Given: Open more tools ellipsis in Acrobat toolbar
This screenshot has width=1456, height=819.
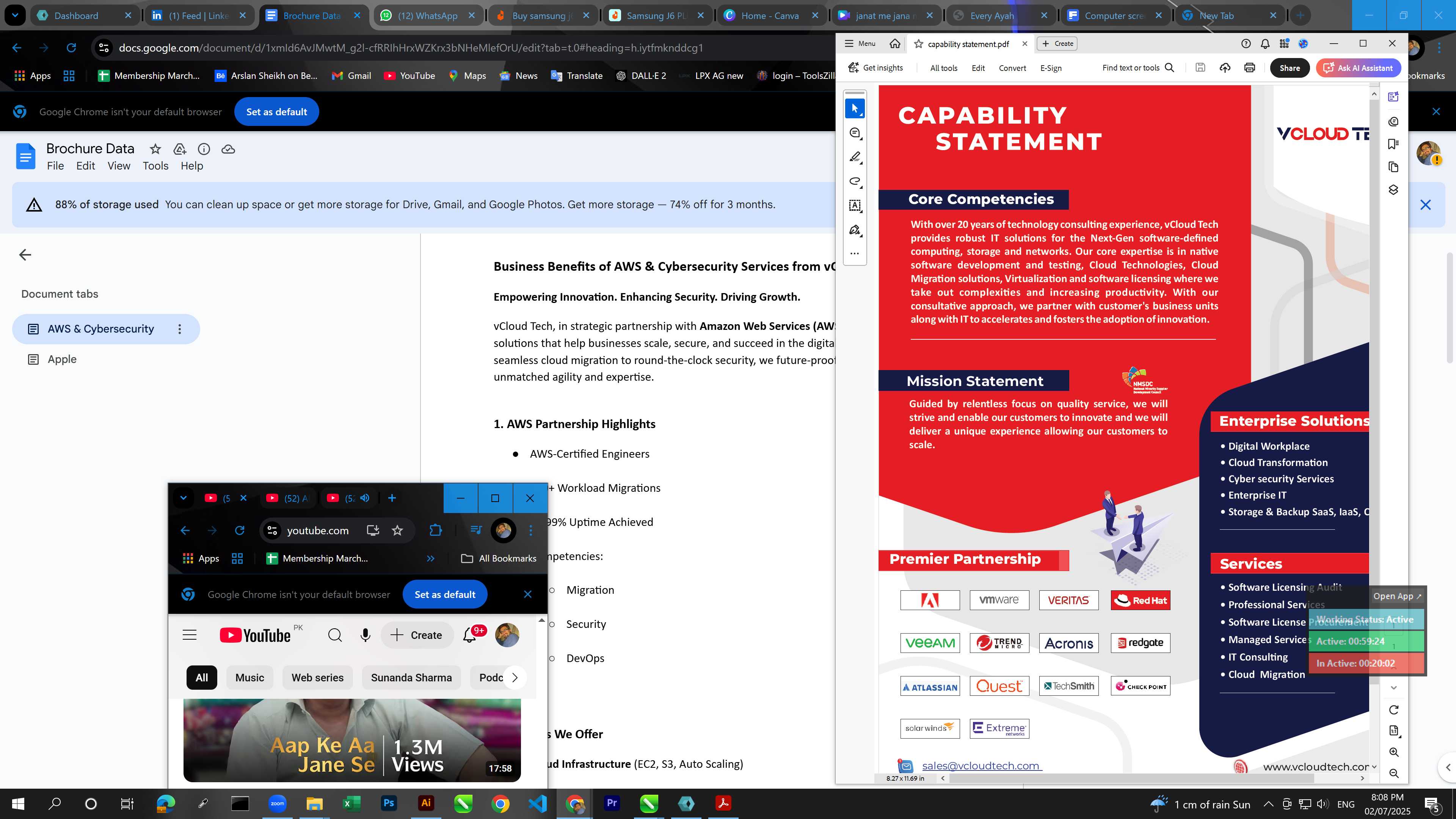Looking at the screenshot, I should [855, 253].
